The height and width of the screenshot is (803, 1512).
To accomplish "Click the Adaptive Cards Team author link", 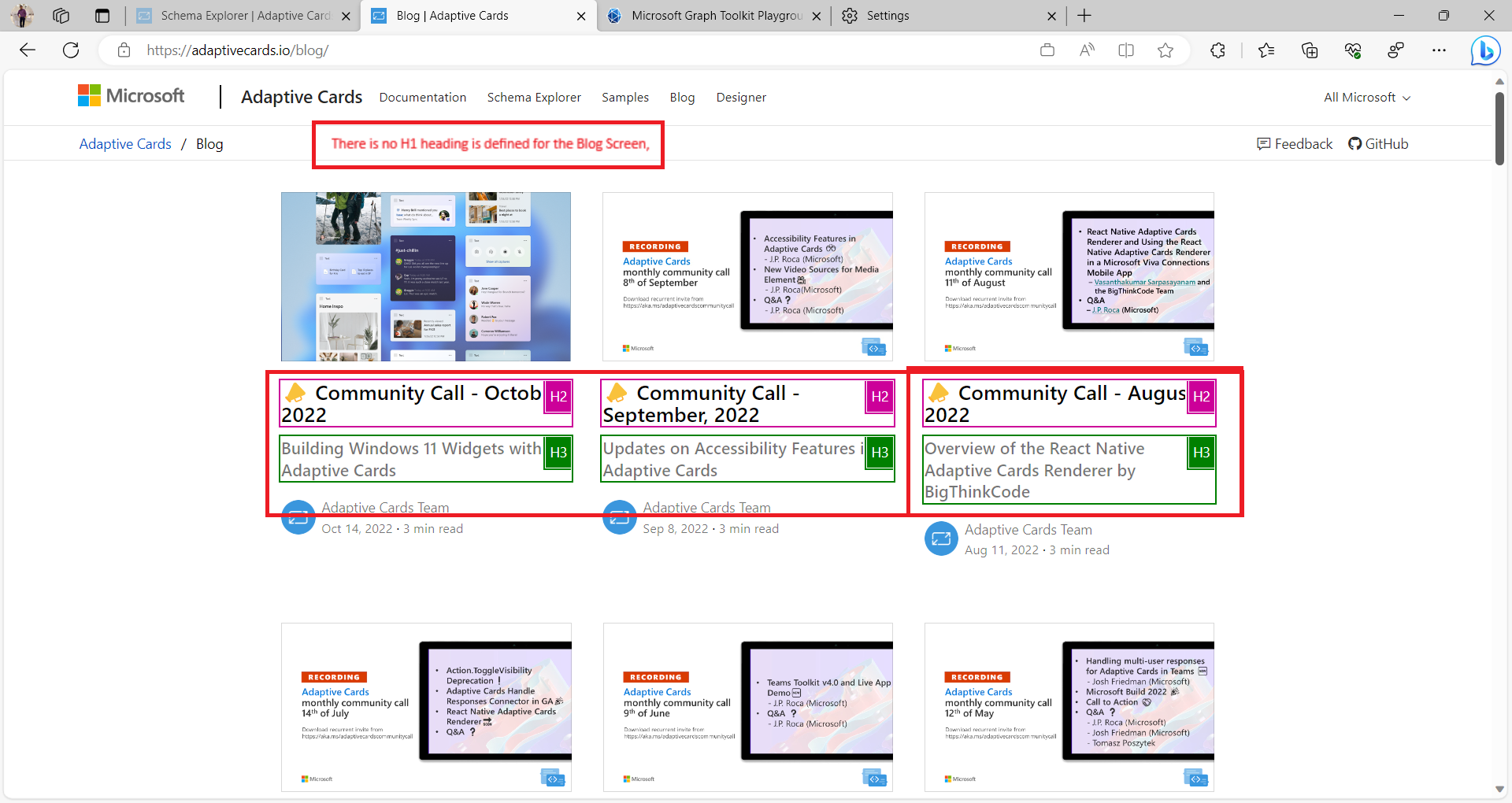I will coord(385,507).
